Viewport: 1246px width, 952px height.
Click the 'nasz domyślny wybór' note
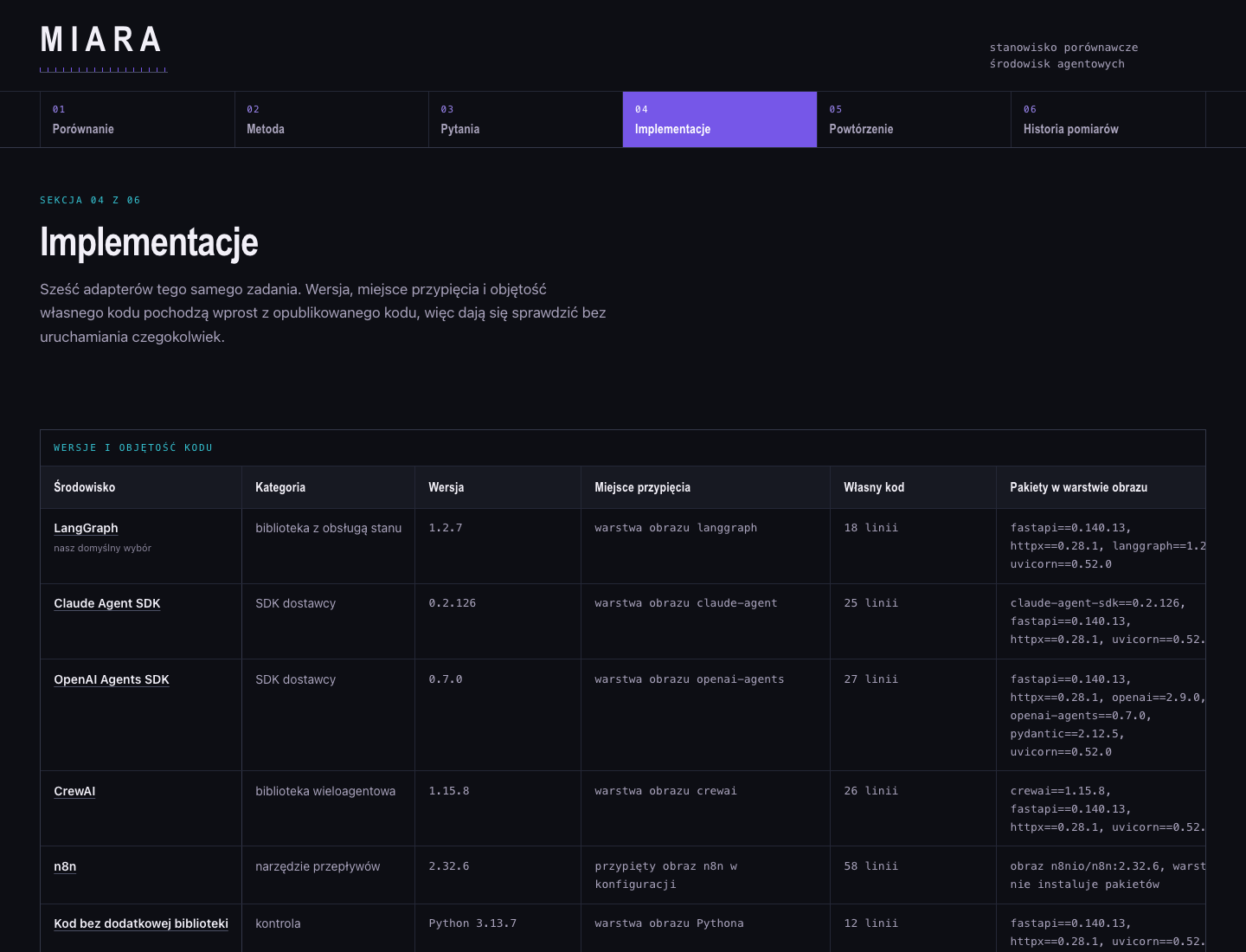tap(102, 548)
